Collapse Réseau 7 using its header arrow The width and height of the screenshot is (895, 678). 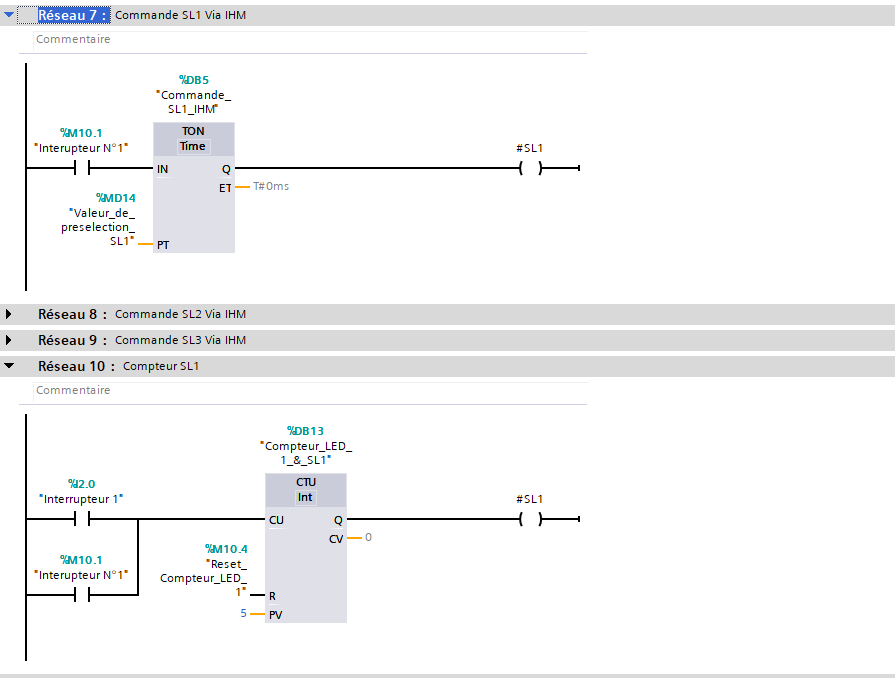pos(9,16)
